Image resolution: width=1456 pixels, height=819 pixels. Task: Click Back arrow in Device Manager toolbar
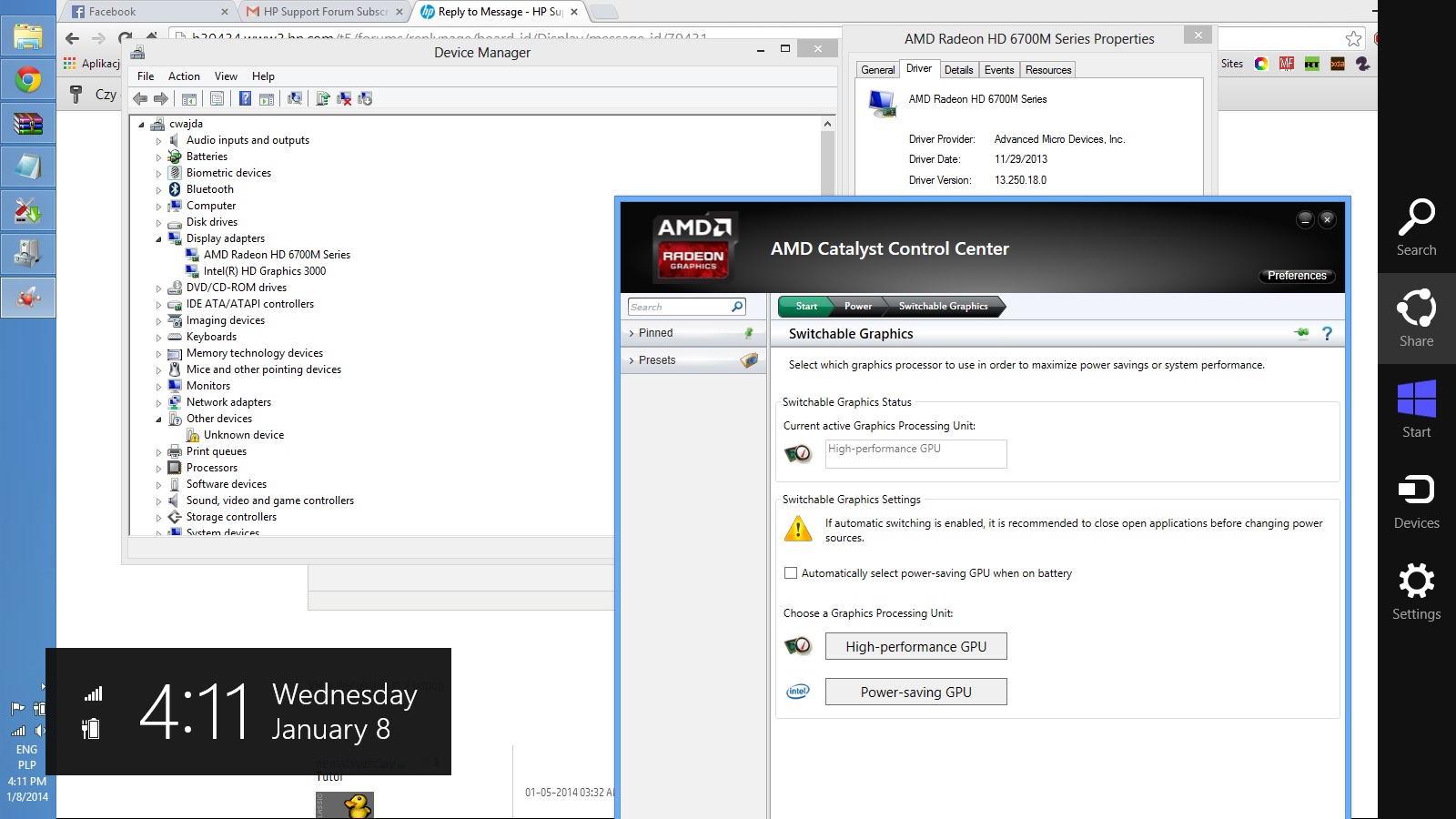pos(139,98)
